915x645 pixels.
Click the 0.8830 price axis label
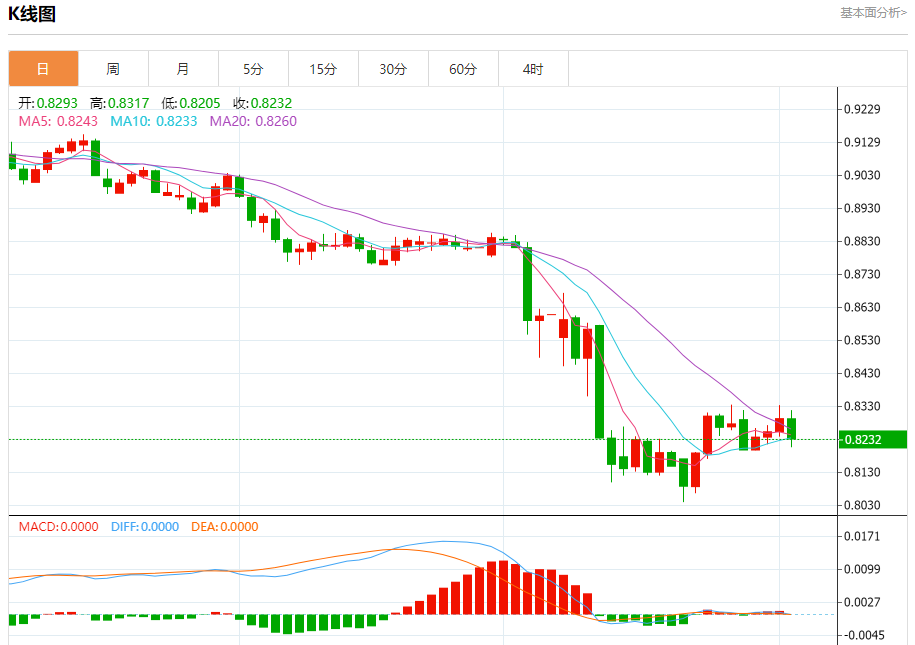click(x=862, y=241)
